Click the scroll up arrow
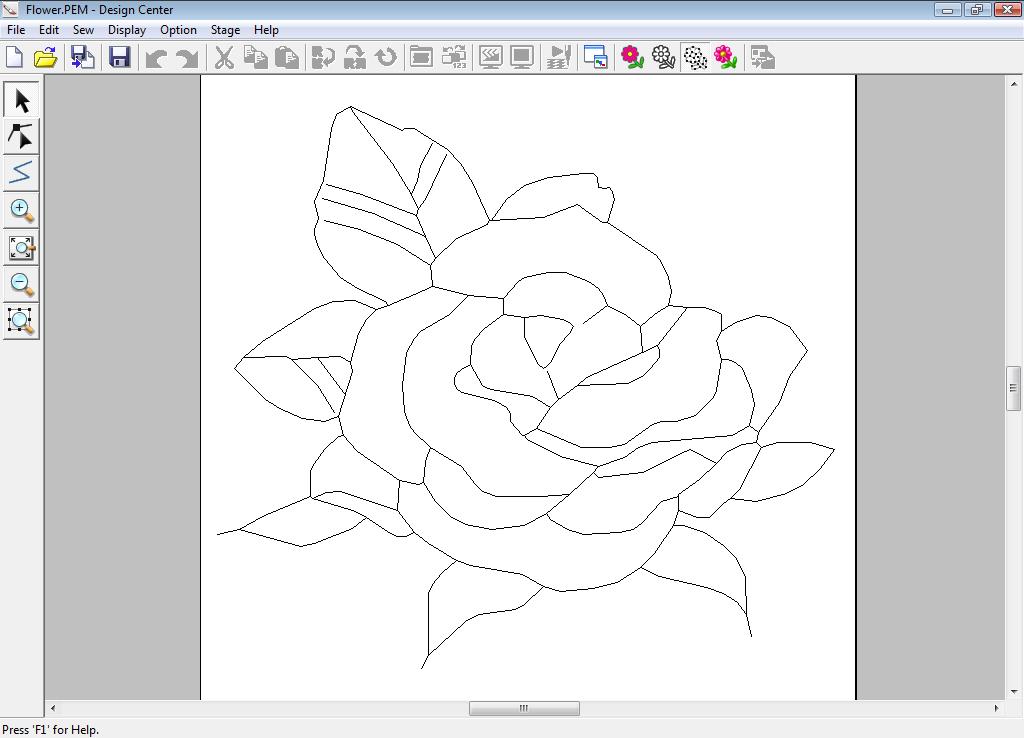The image size is (1024, 738). click(1014, 84)
